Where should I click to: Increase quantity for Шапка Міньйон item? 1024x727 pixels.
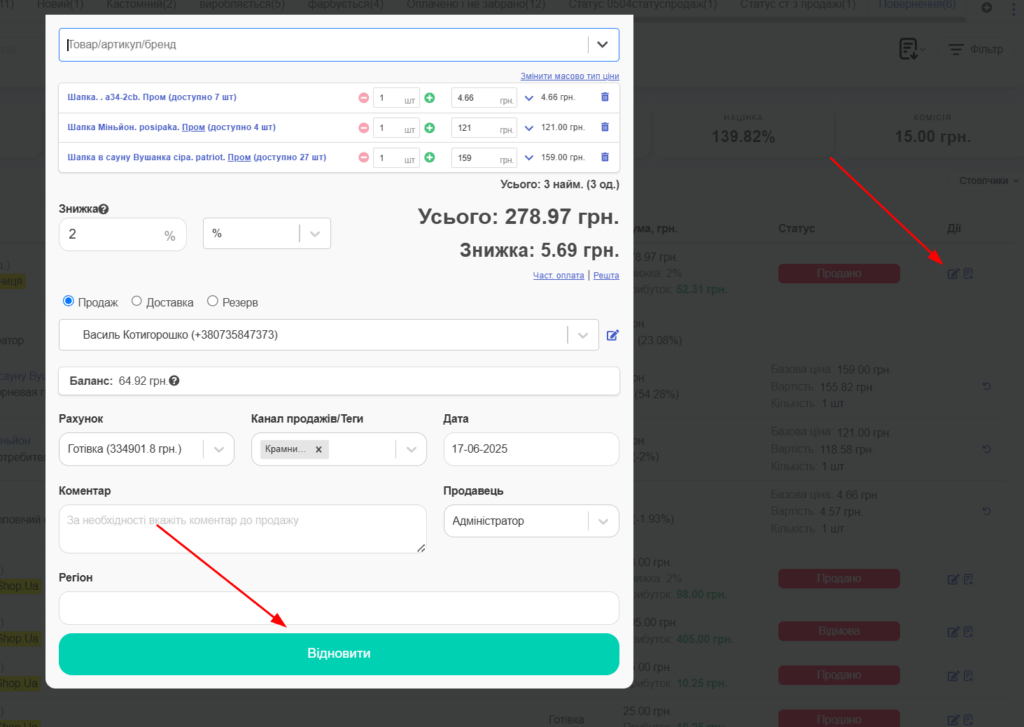[x=430, y=128]
